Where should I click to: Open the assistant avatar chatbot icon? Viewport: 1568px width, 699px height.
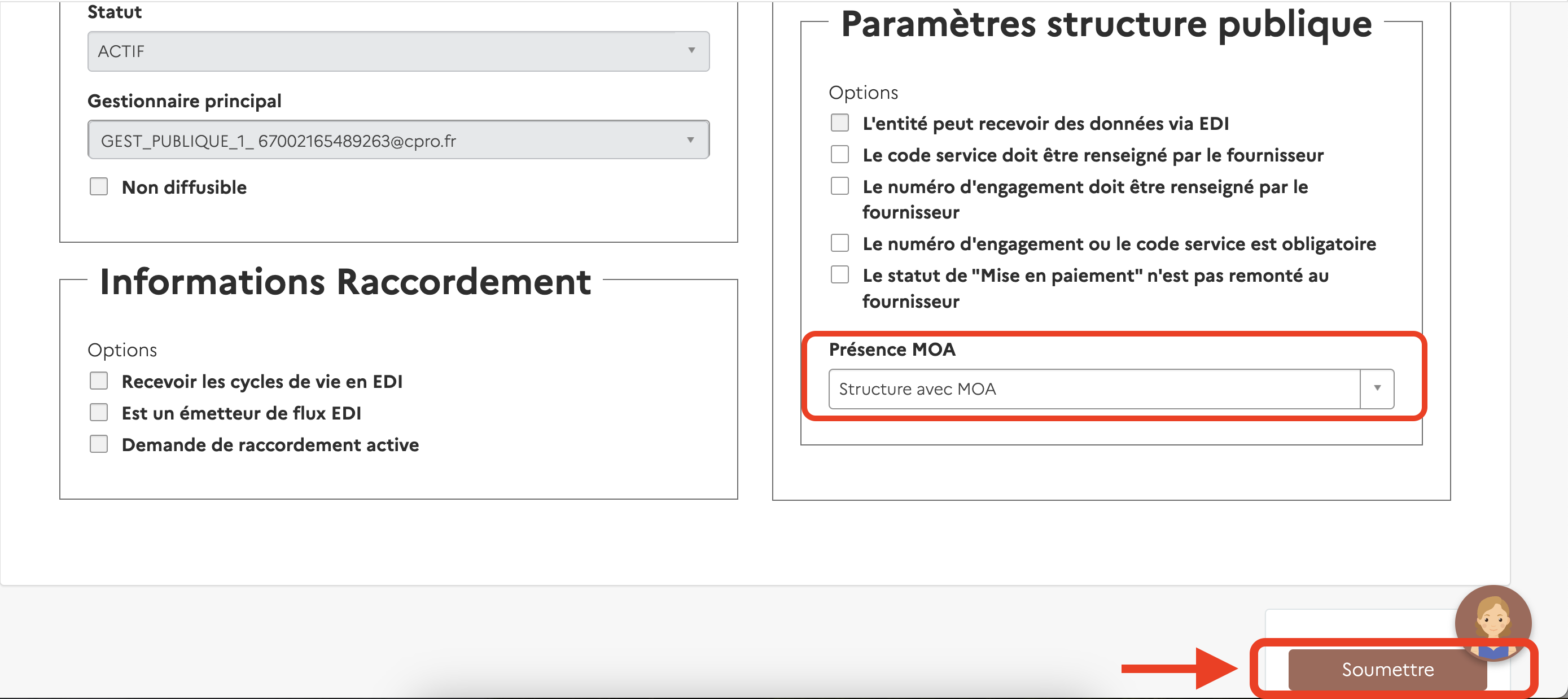tap(1492, 622)
